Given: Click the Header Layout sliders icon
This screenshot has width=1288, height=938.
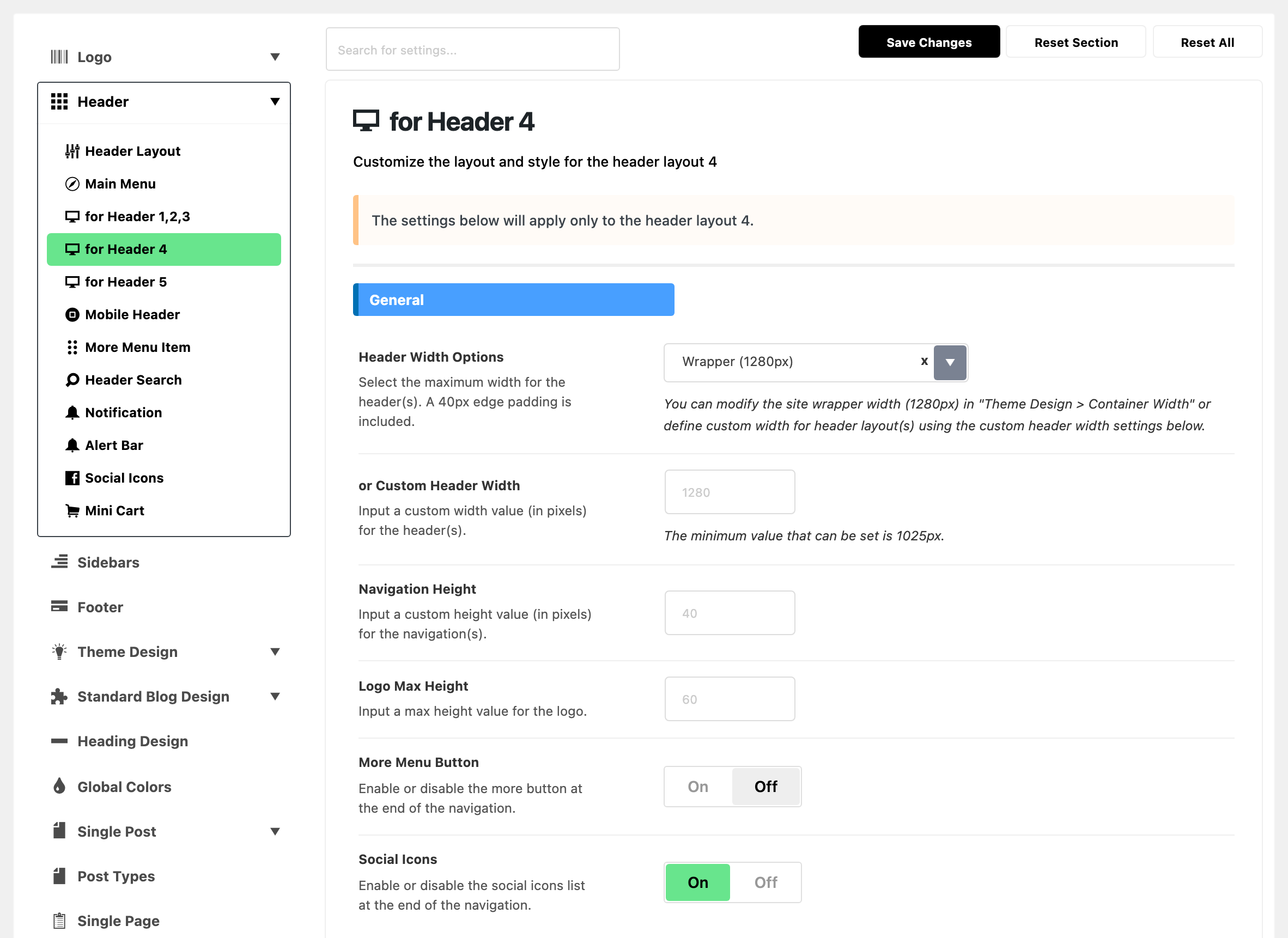Looking at the screenshot, I should (x=72, y=151).
